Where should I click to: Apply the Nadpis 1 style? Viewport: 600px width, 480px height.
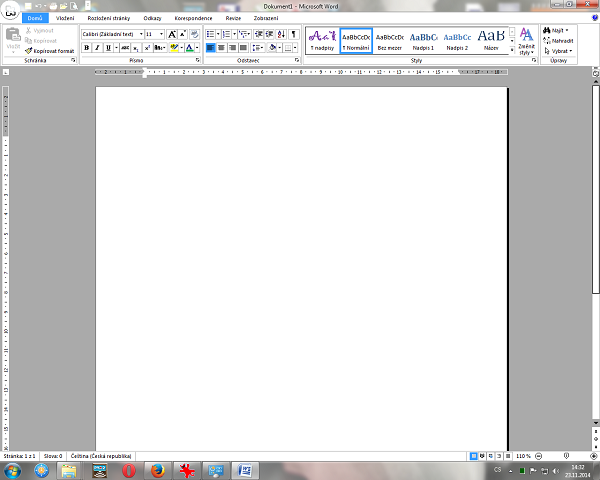[423, 40]
